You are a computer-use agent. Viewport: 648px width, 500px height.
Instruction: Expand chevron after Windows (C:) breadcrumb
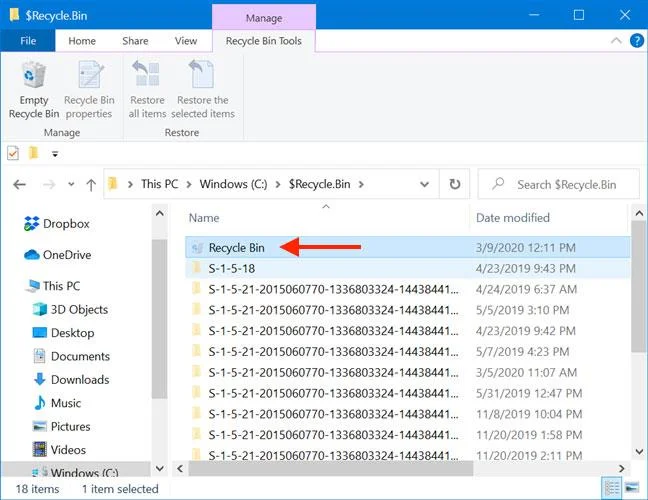coord(278,184)
